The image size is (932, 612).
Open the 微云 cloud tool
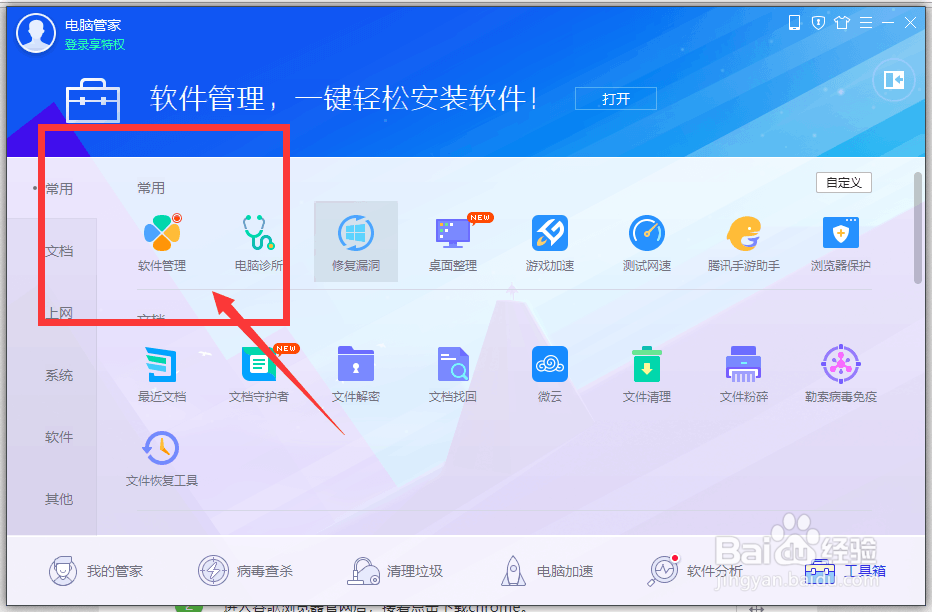[x=550, y=374]
